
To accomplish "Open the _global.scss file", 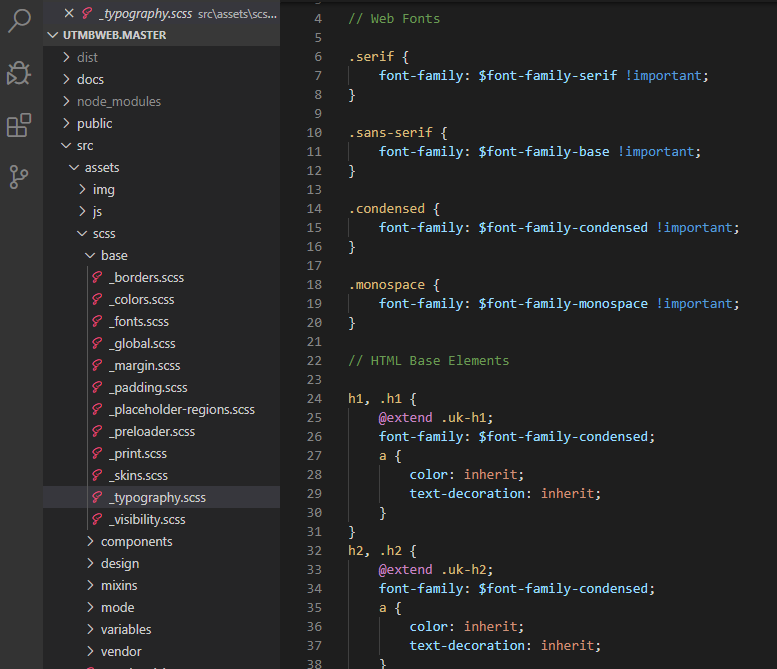I will (x=142, y=344).
